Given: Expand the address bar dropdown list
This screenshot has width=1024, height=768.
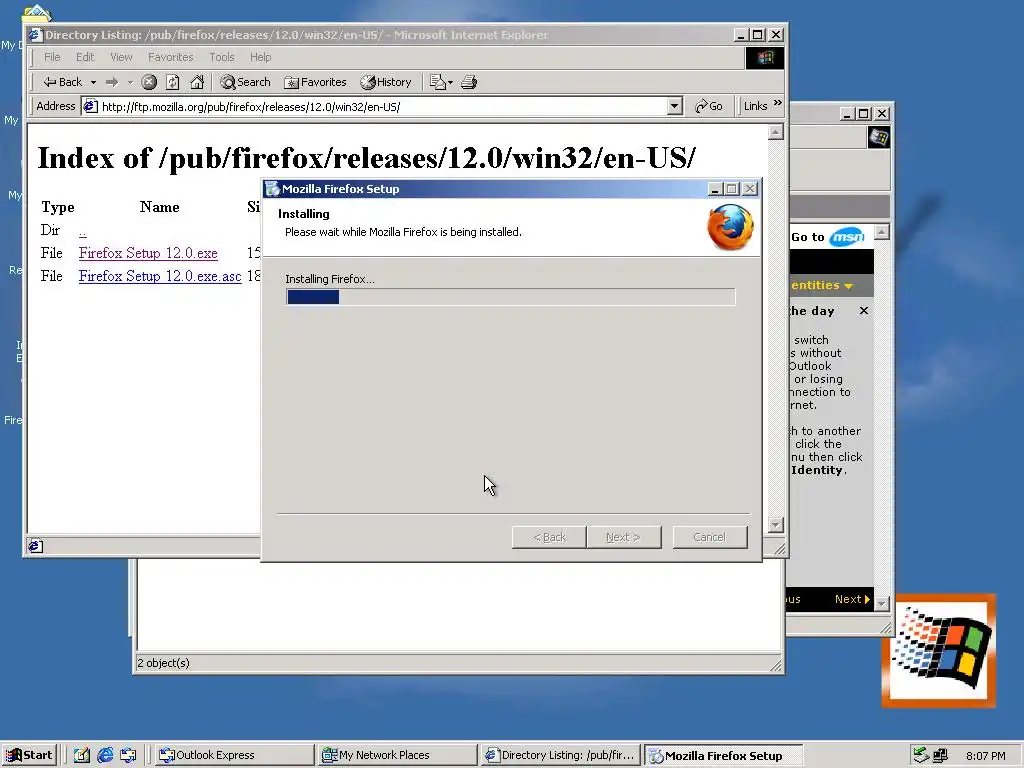Looking at the screenshot, I should click(x=675, y=106).
